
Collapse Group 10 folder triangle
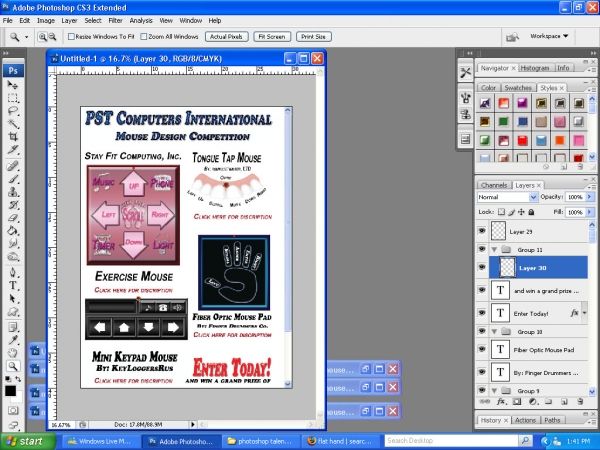pos(494,331)
